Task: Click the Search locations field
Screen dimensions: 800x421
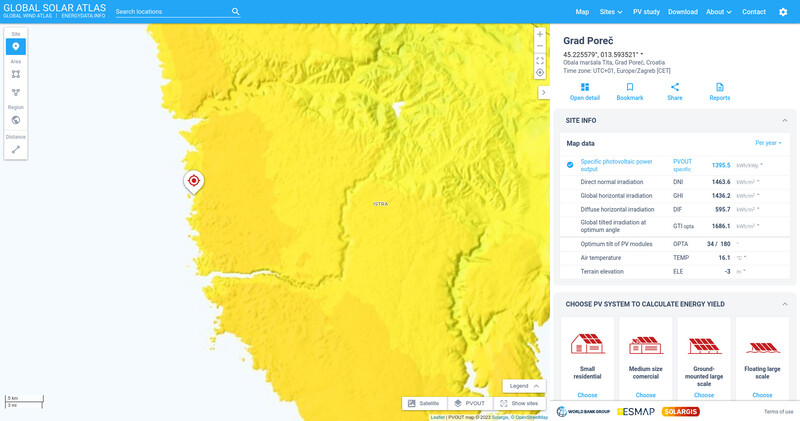Action: (x=172, y=12)
